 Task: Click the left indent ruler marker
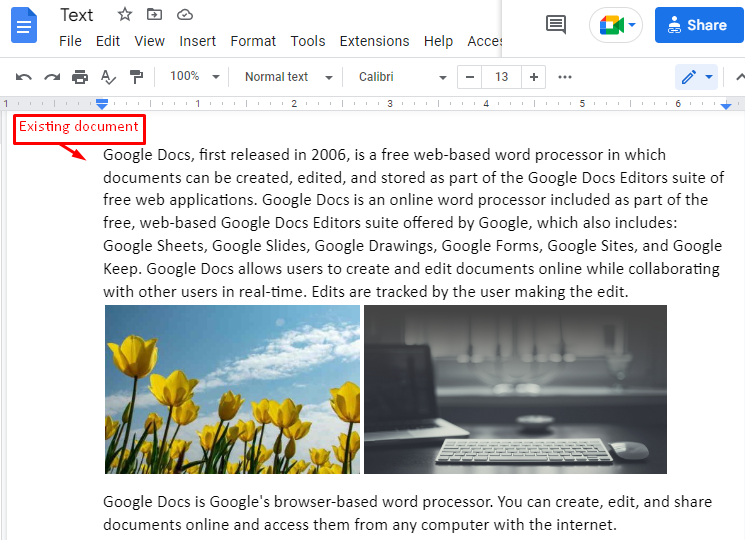pos(102,104)
